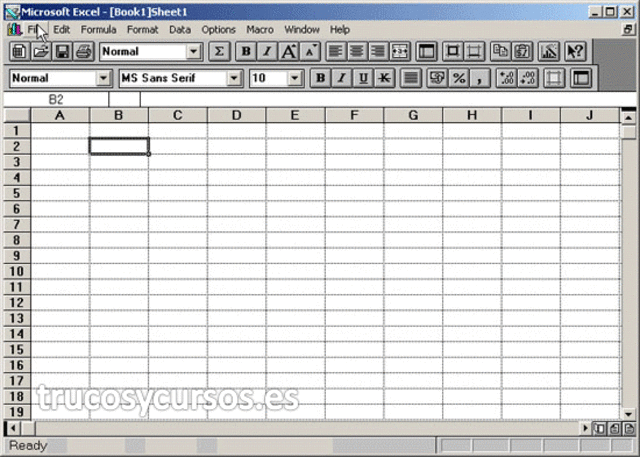Image resolution: width=640 pixels, height=457 pixels.
Task: Apply light shading icon
Action: click(x=554, y=78)
